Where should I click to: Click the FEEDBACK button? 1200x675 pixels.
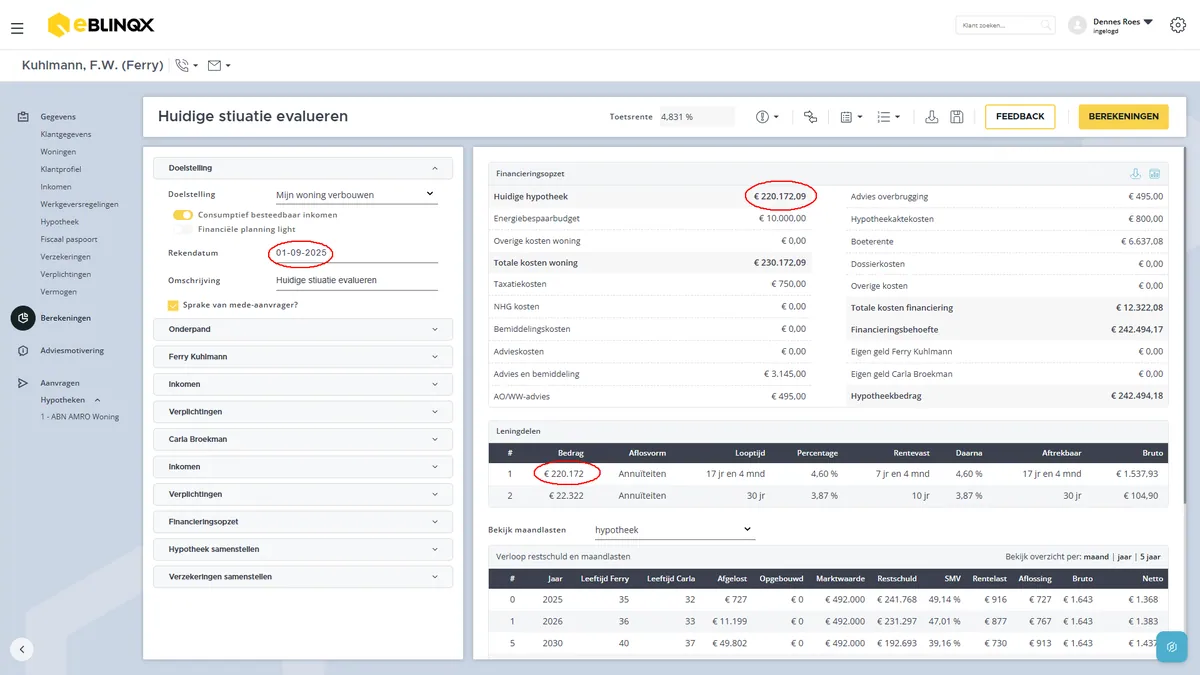coord(1020,117)
